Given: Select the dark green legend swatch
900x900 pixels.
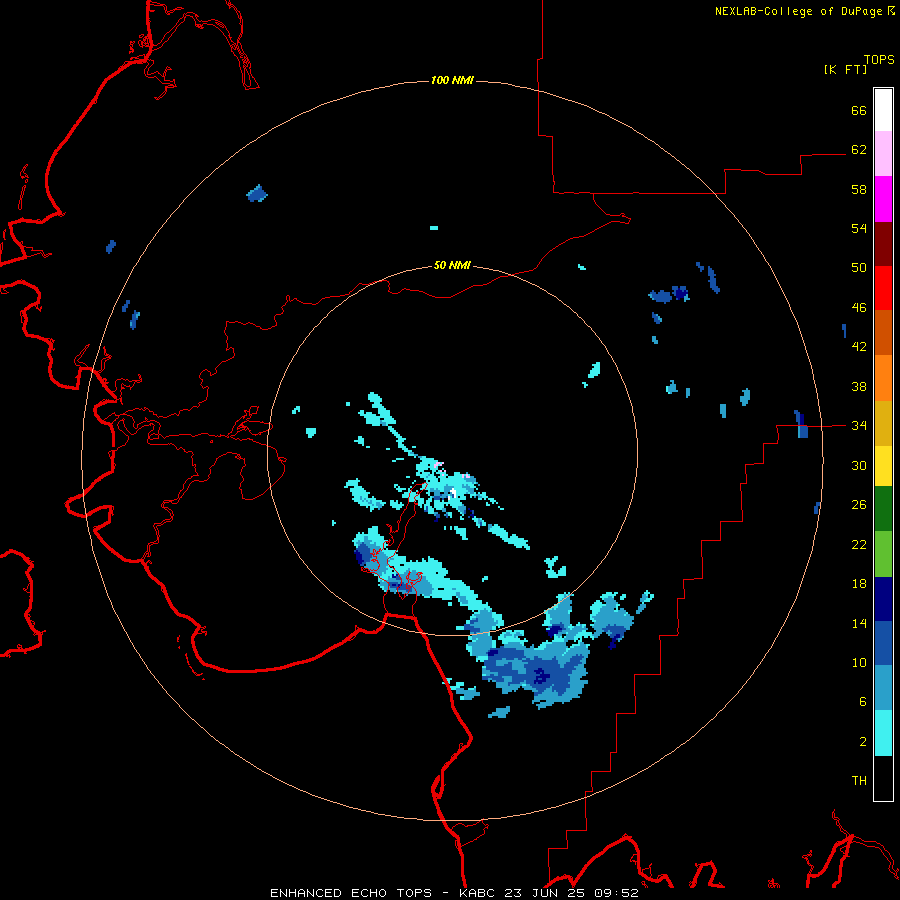Looking at the screenshot, I should pyautogui.click(x=883, y=509).
